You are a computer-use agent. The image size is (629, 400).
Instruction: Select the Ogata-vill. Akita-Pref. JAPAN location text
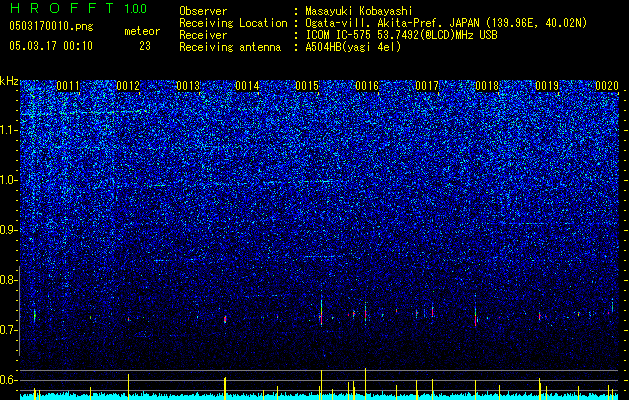click(x=446, y=23)
